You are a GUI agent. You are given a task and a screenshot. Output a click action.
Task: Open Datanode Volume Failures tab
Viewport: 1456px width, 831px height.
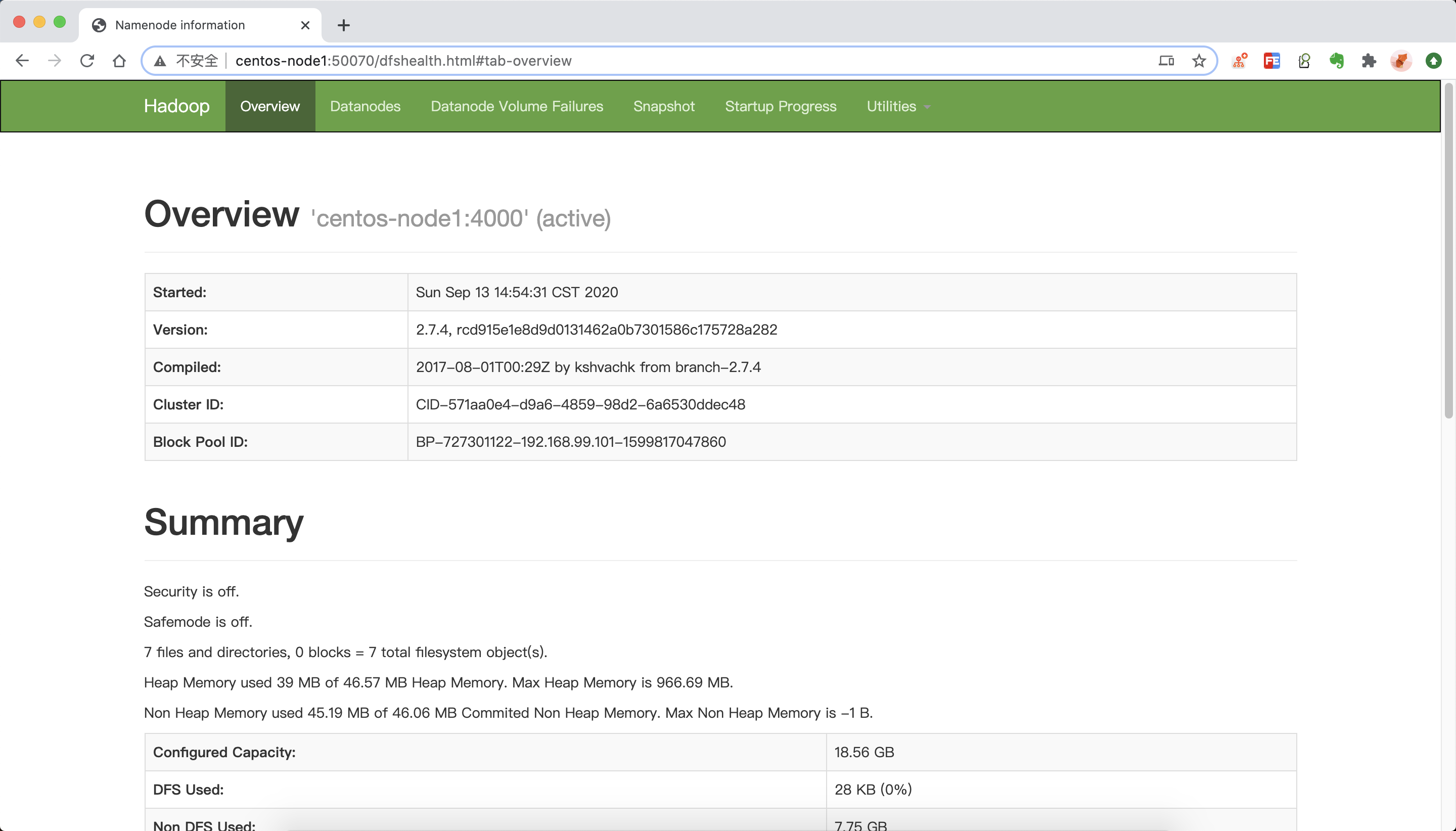pyautogui.click(x=517, y=106)
